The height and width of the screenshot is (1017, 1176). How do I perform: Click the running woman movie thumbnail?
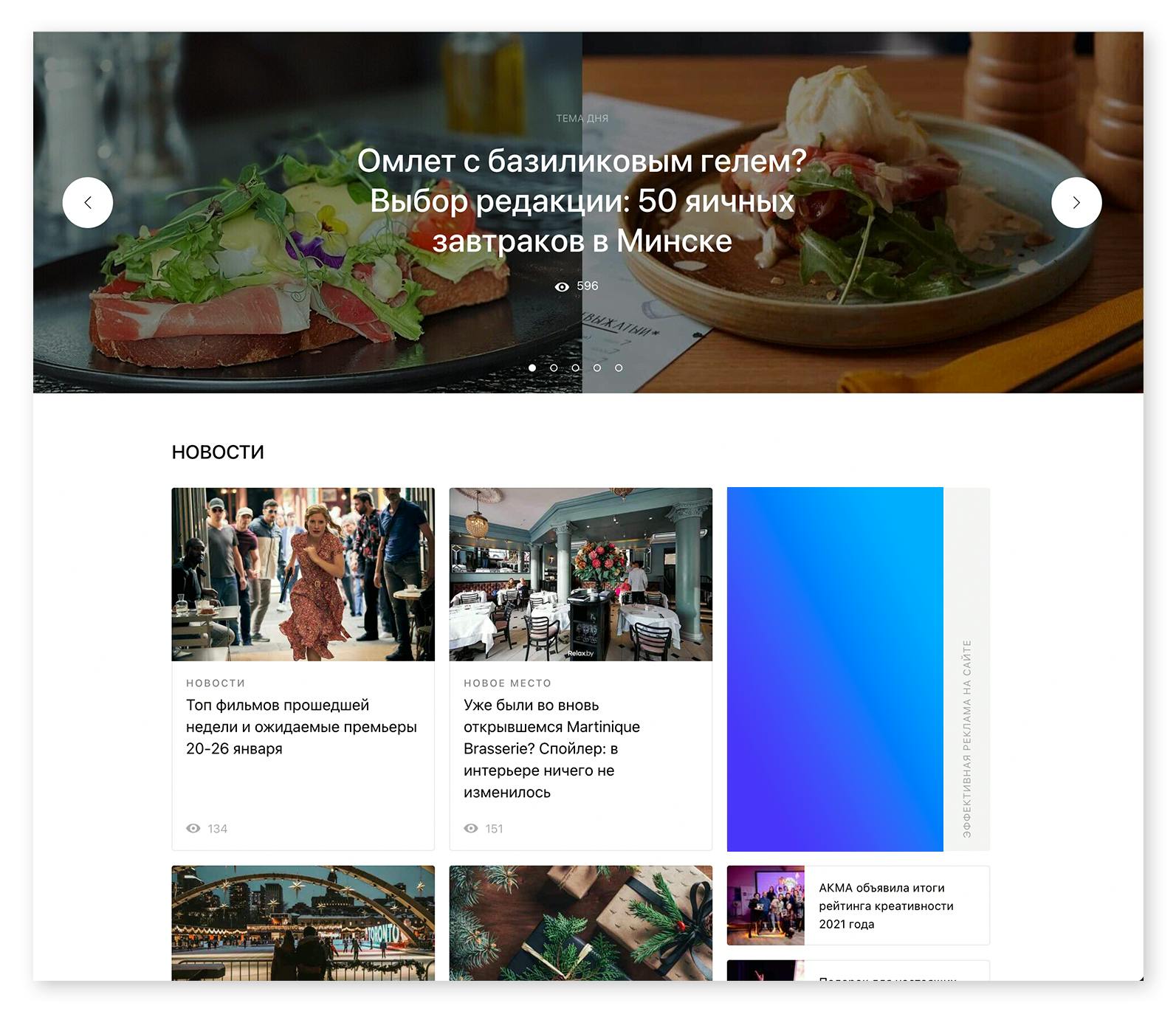click(x=303, y=574)
